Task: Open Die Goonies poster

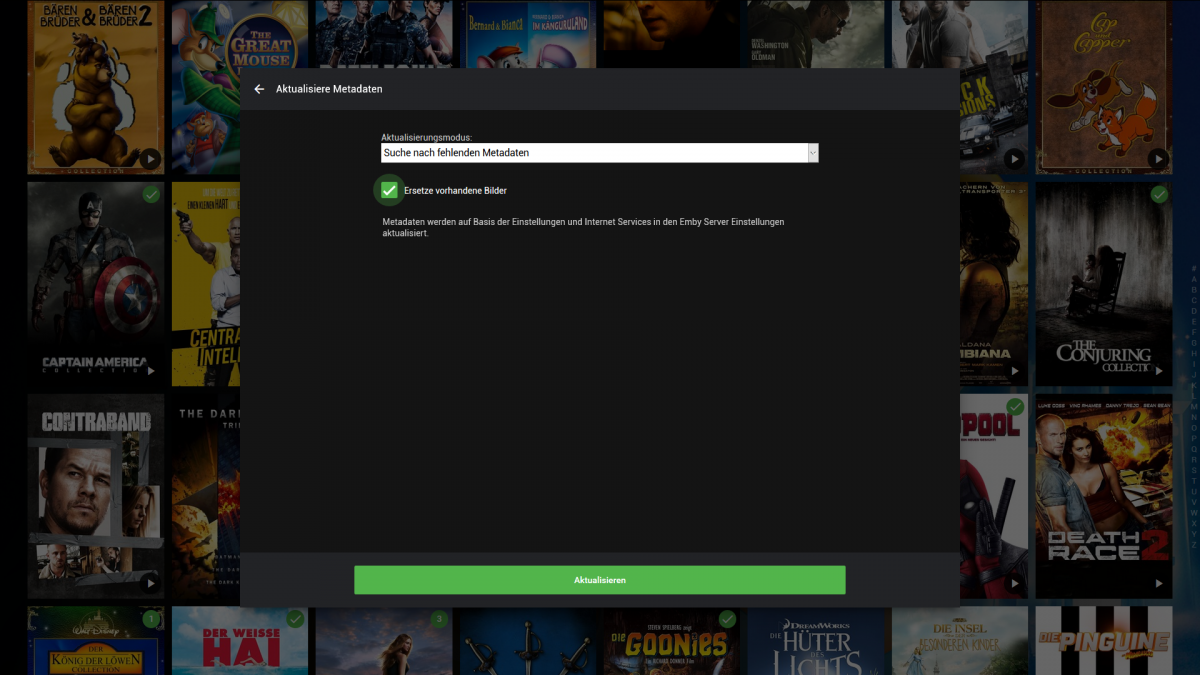Action: pos(672,641)
